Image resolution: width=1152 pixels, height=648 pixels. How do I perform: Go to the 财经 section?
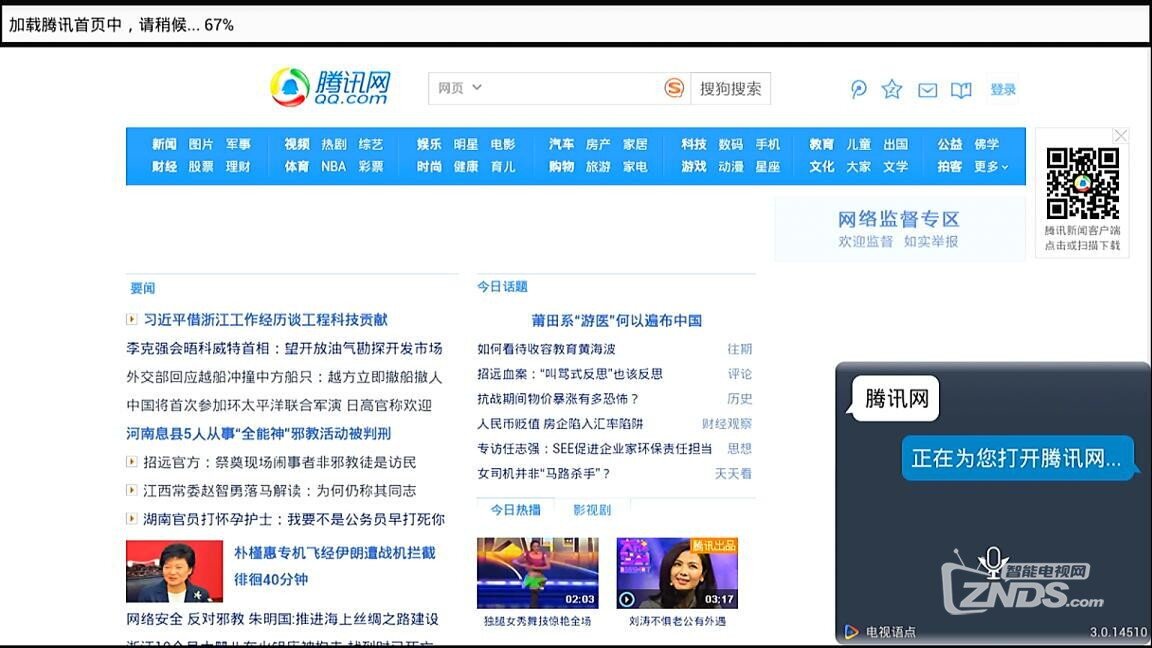click(164, 167)
